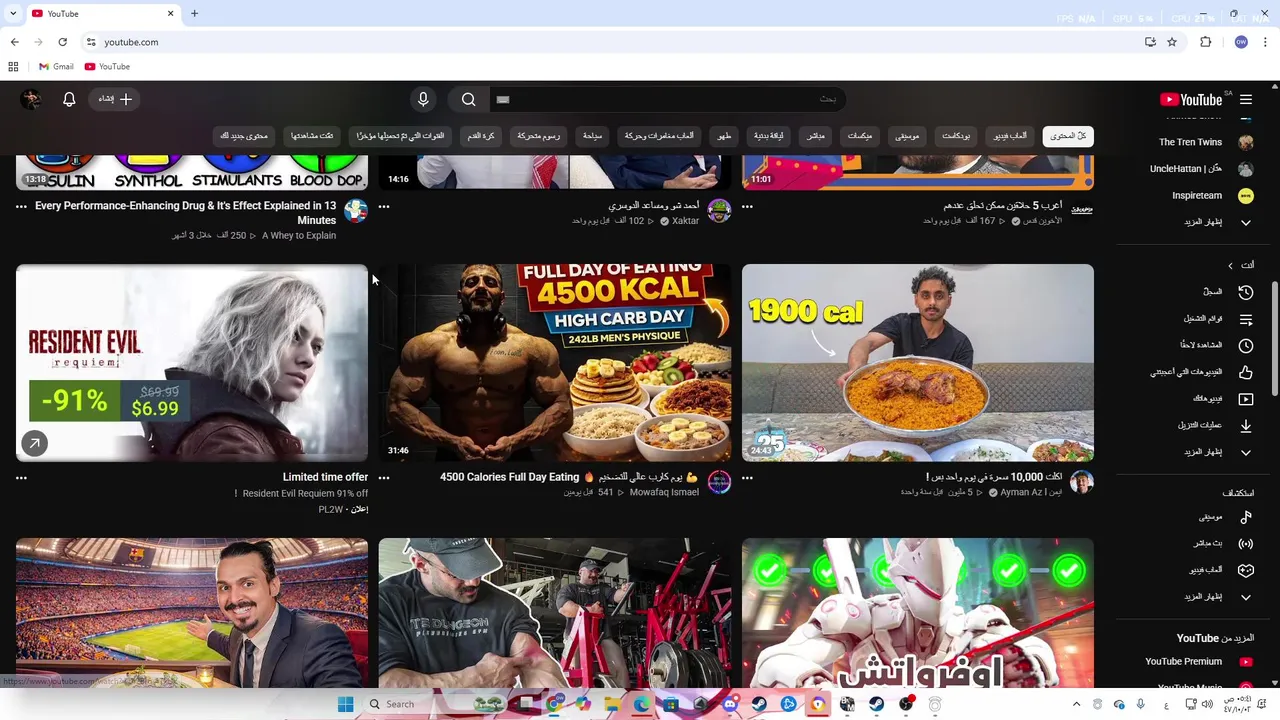Open the YouTube hamburger guide menu
The height and width of the screenshot is (720, 1280).
click(1246, 99)
